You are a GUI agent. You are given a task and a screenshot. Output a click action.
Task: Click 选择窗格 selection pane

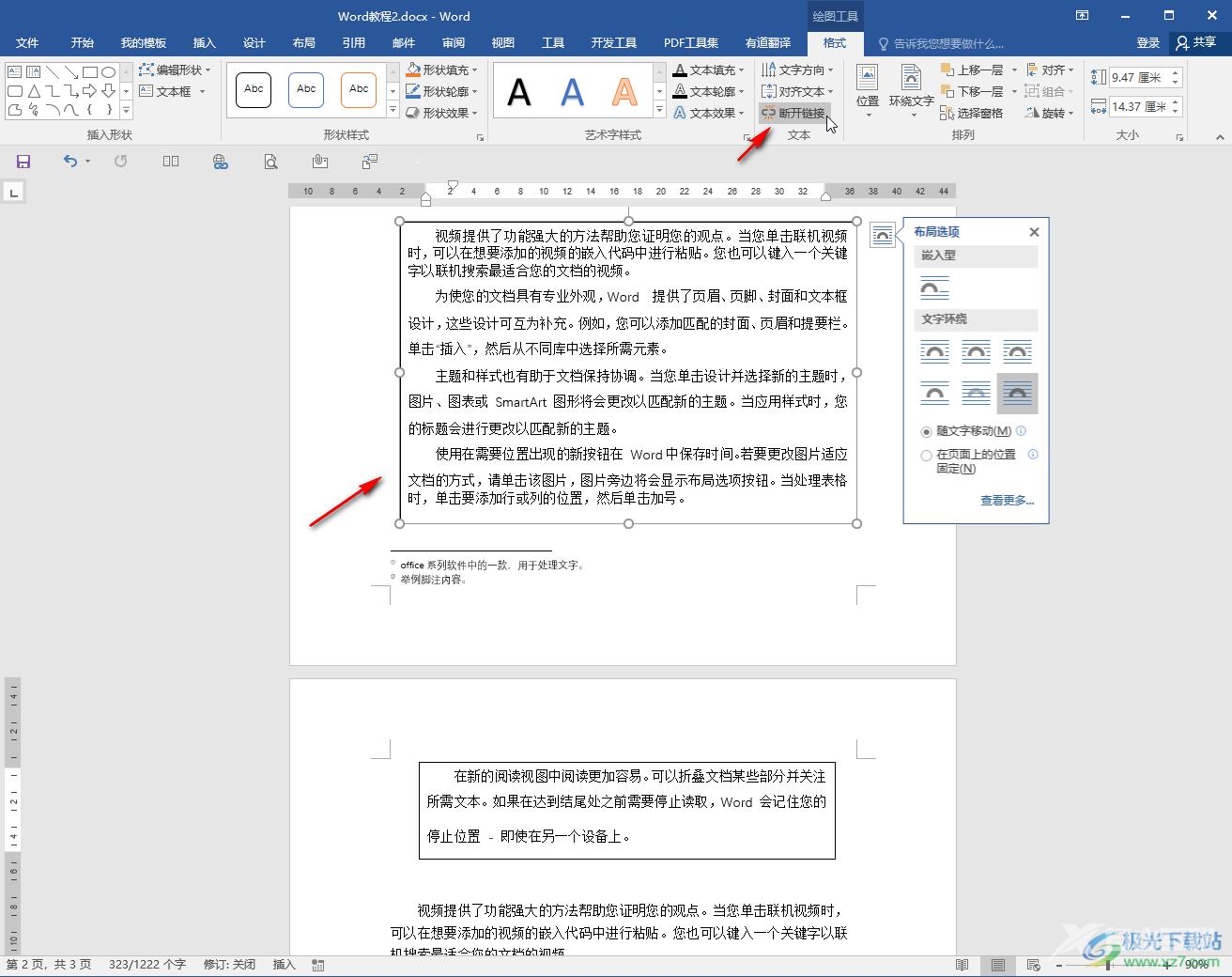point(972,113)
